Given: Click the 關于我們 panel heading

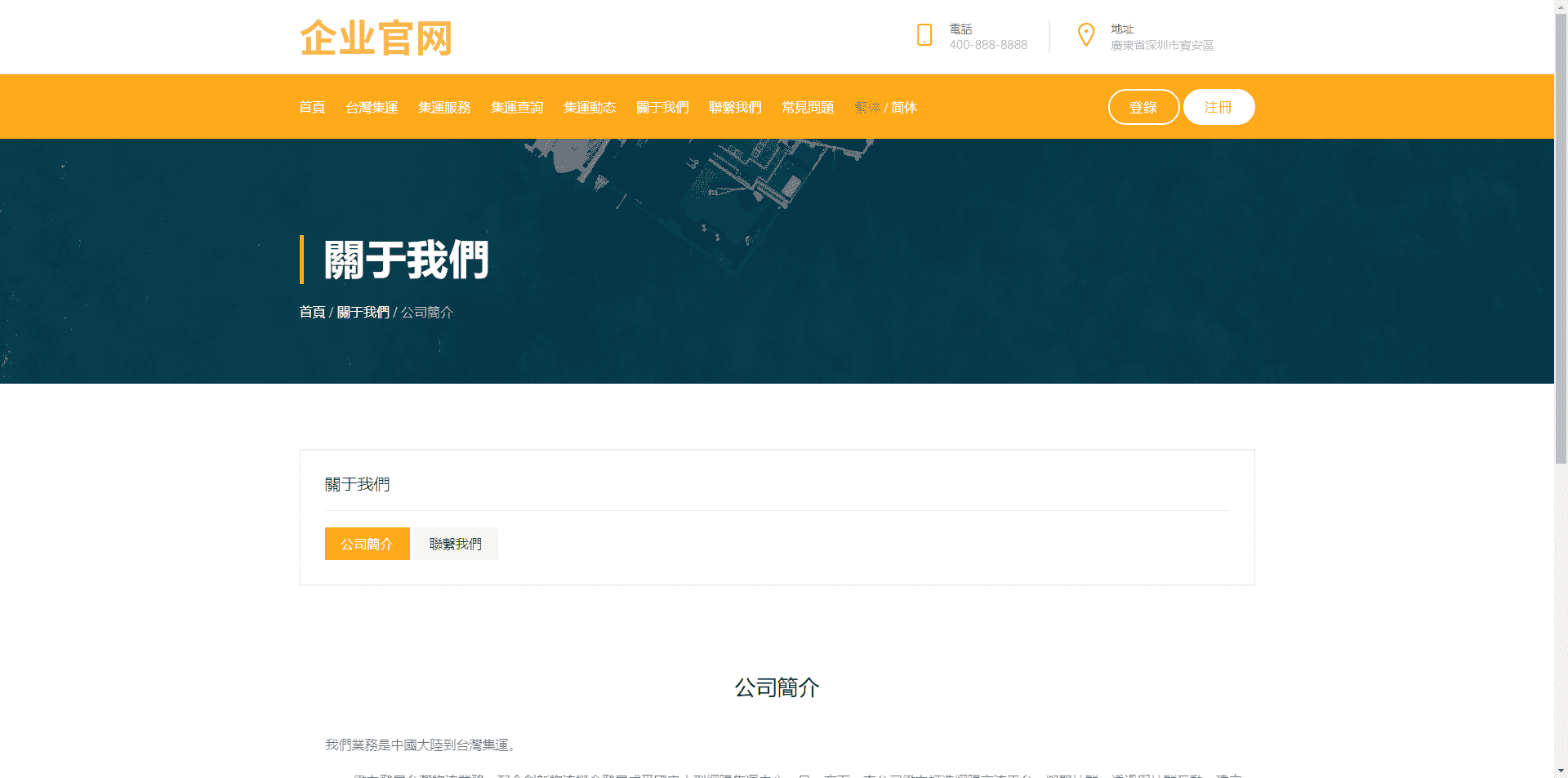Looking at the screenshot, I should [x=358, y=484].
